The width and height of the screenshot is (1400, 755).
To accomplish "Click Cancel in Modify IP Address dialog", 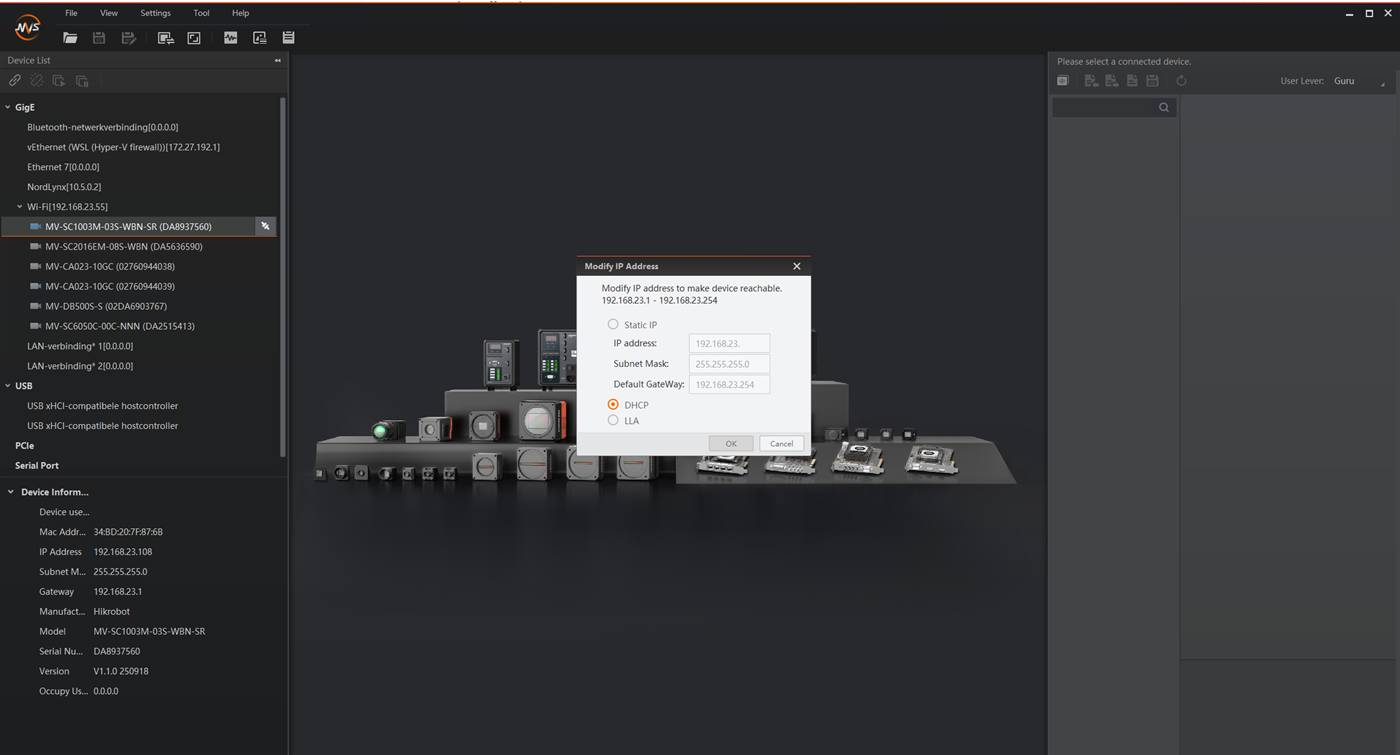I will tap(781, 443).
